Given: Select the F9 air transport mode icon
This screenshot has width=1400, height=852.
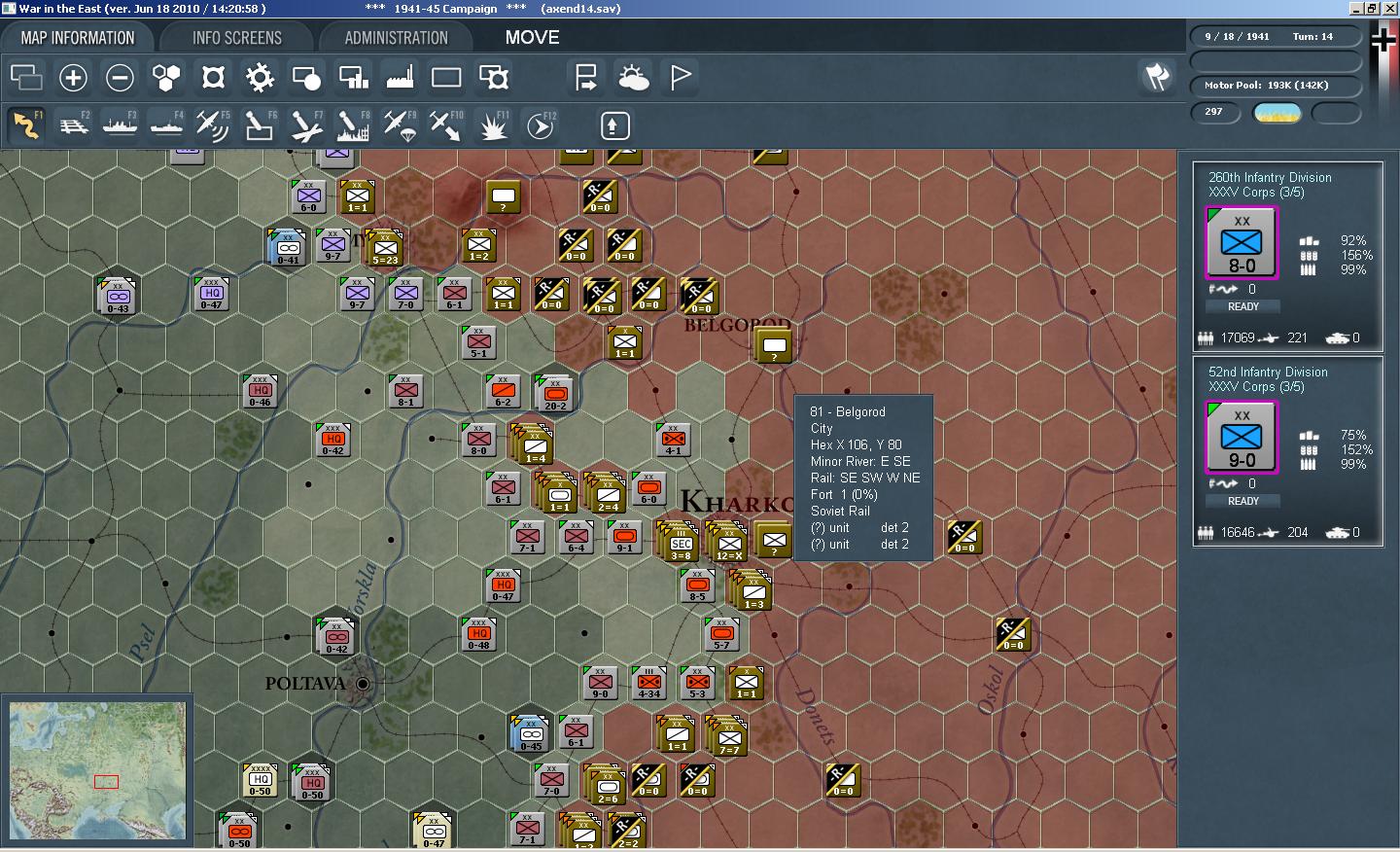Looking at the screenshot, I should pyautogui.click(x=400, y=125).
